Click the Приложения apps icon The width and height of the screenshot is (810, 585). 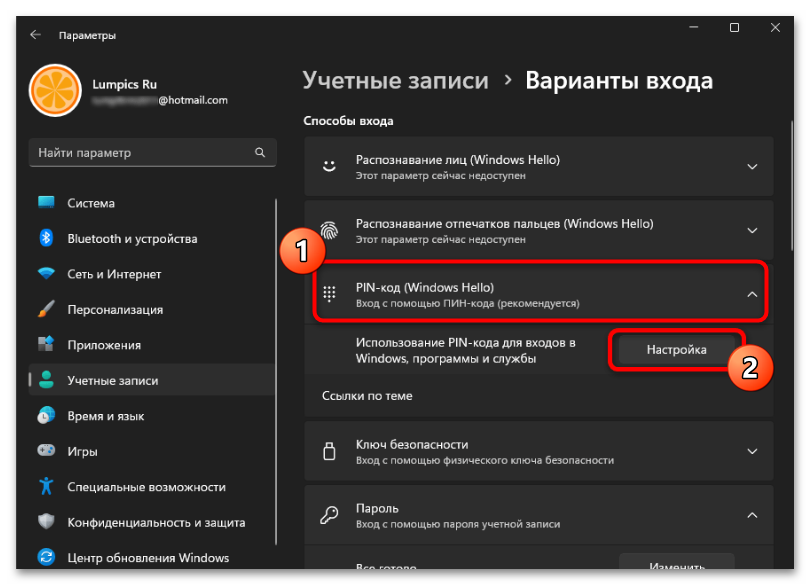point(46,344)
